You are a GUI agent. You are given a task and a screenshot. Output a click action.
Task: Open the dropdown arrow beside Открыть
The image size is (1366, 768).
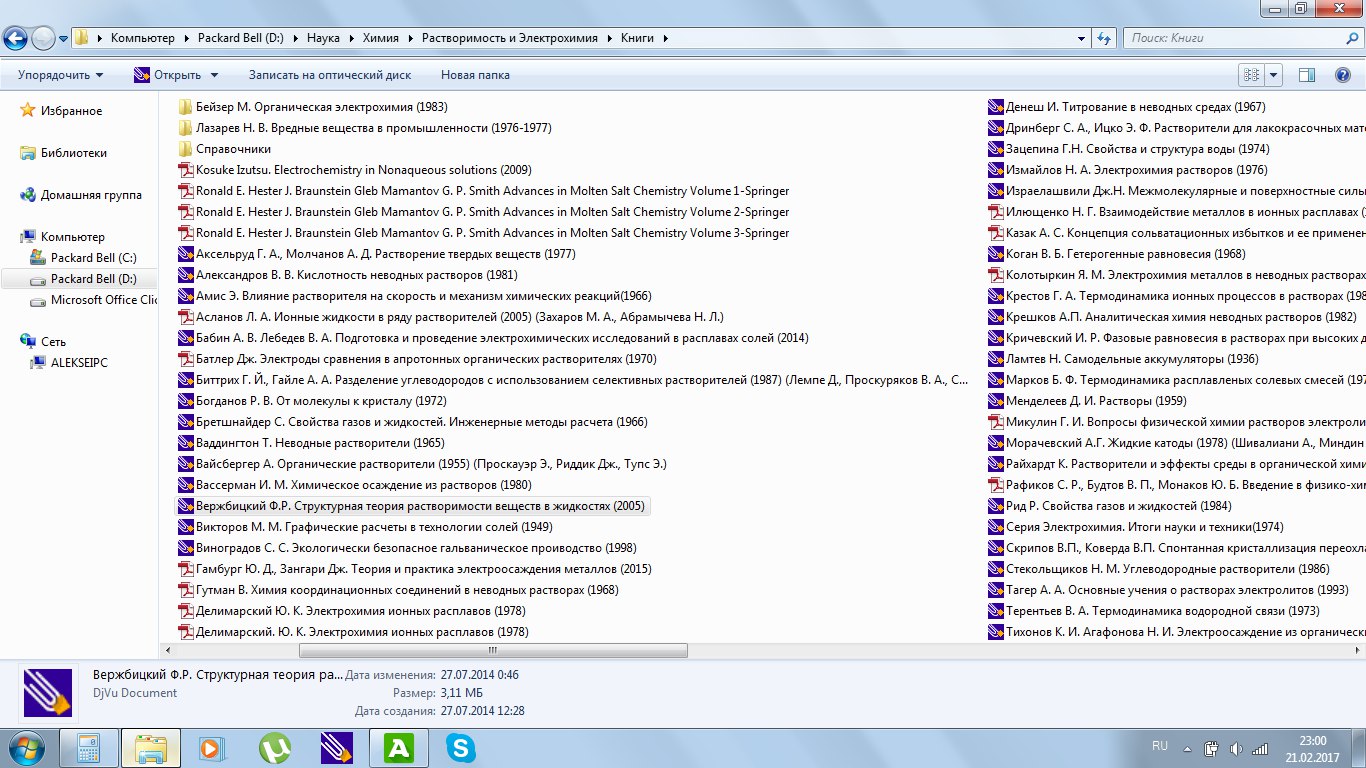213,75
